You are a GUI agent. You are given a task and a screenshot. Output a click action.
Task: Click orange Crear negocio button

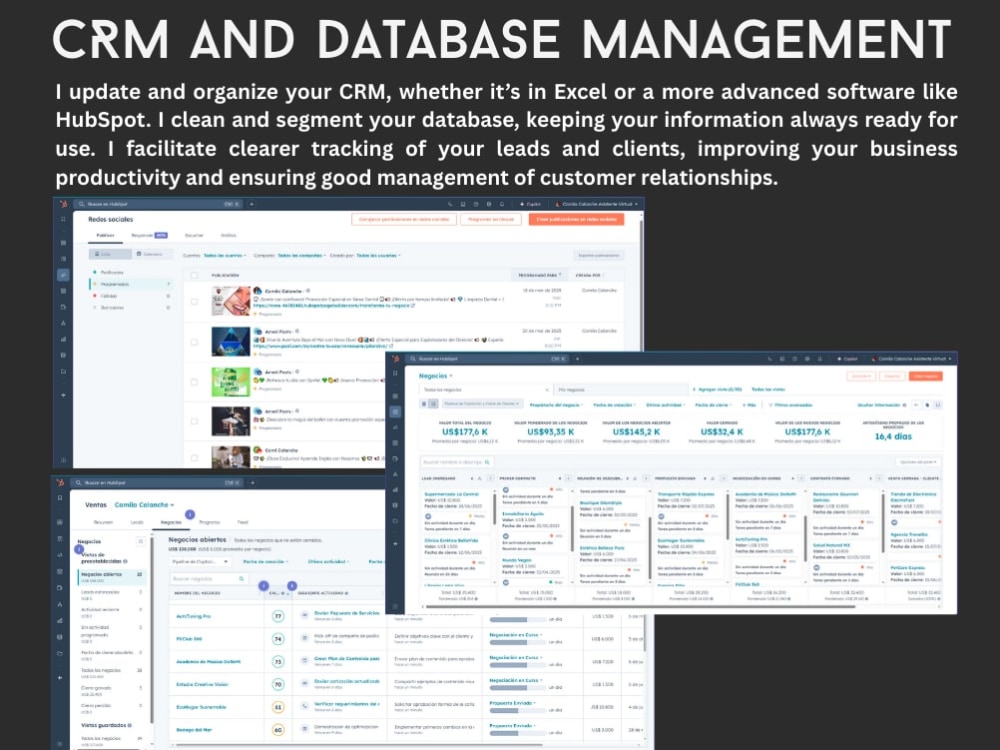925,376
